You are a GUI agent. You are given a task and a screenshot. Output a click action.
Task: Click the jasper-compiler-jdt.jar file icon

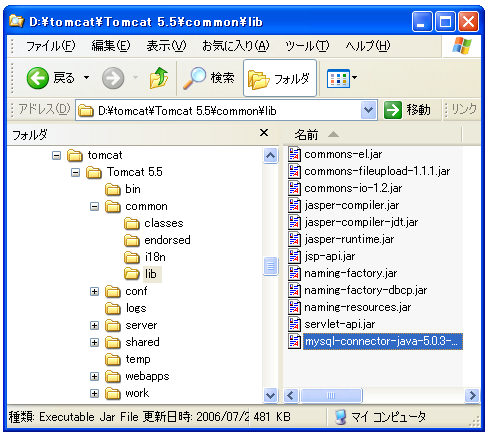pyautogui.click(x=294, y=222)
